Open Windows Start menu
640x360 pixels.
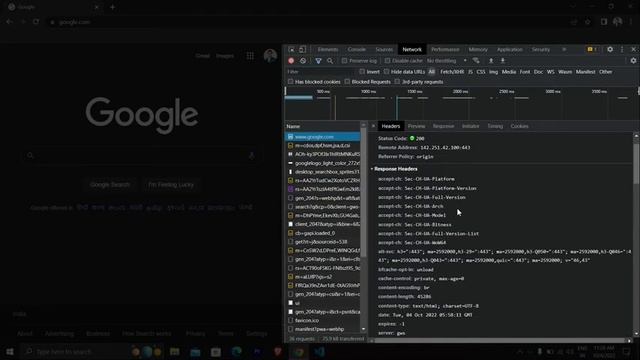click(x=10, y=351)
